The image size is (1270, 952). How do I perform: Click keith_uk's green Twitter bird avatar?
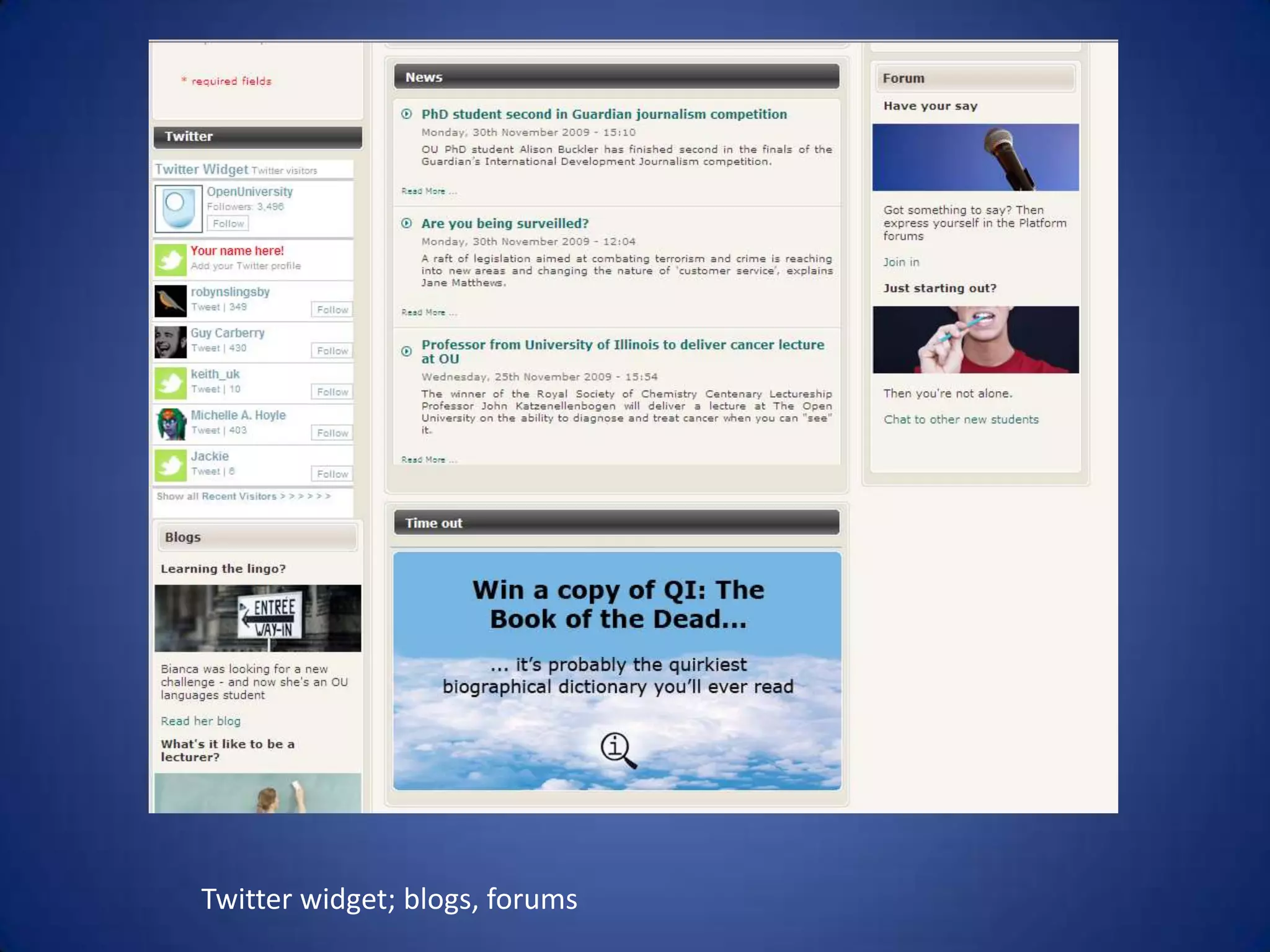point(171,383)
